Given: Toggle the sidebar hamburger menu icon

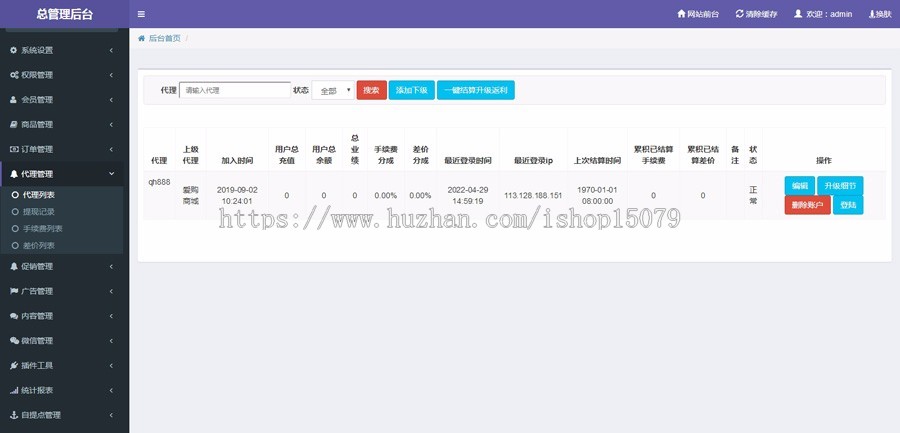Looking at the screenshot, I should (x=141, y=14).
